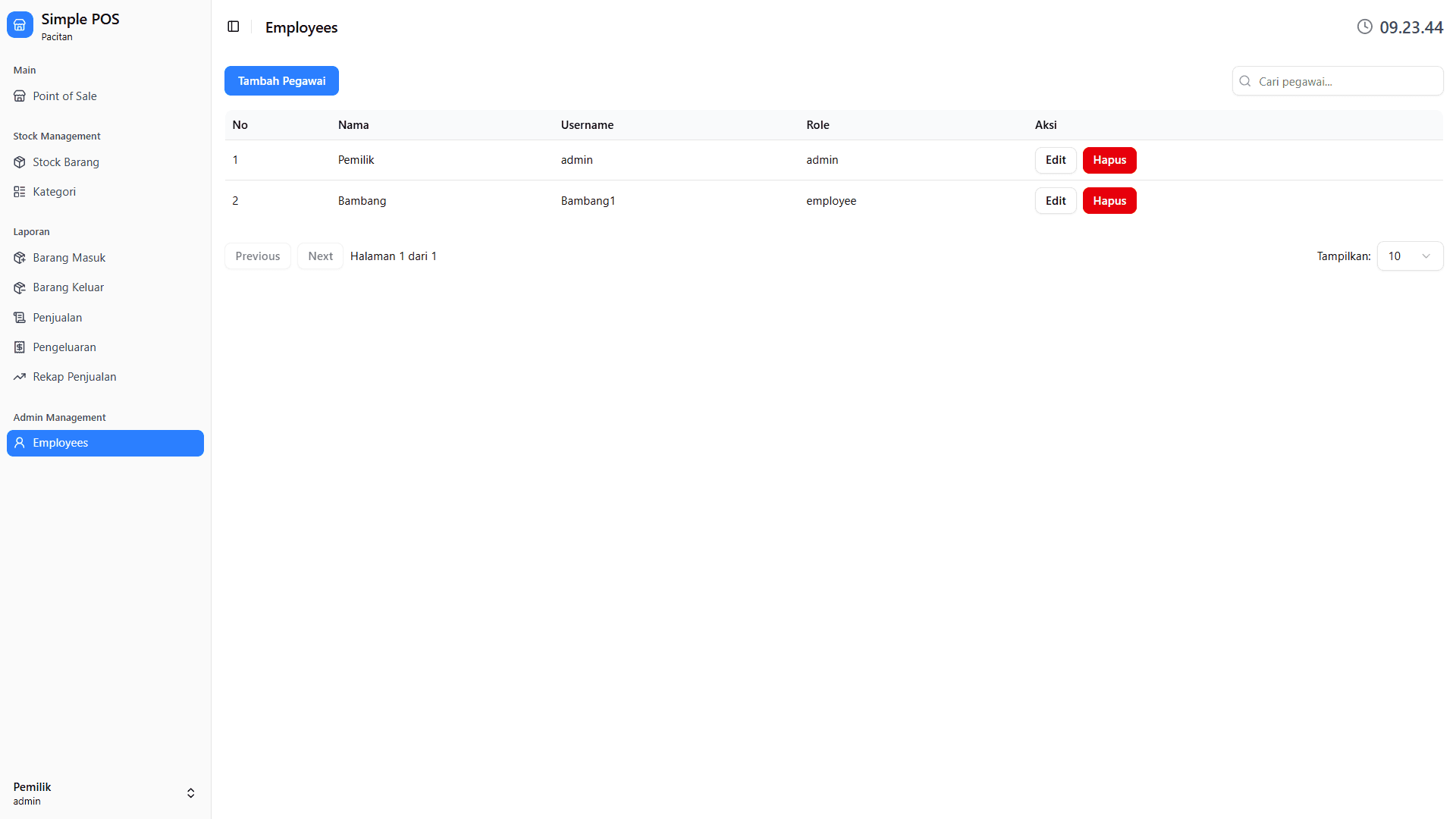Click the Barang Masuk package icon
This screenshot has height=819, width=1456.
click(x=20, y=258)
